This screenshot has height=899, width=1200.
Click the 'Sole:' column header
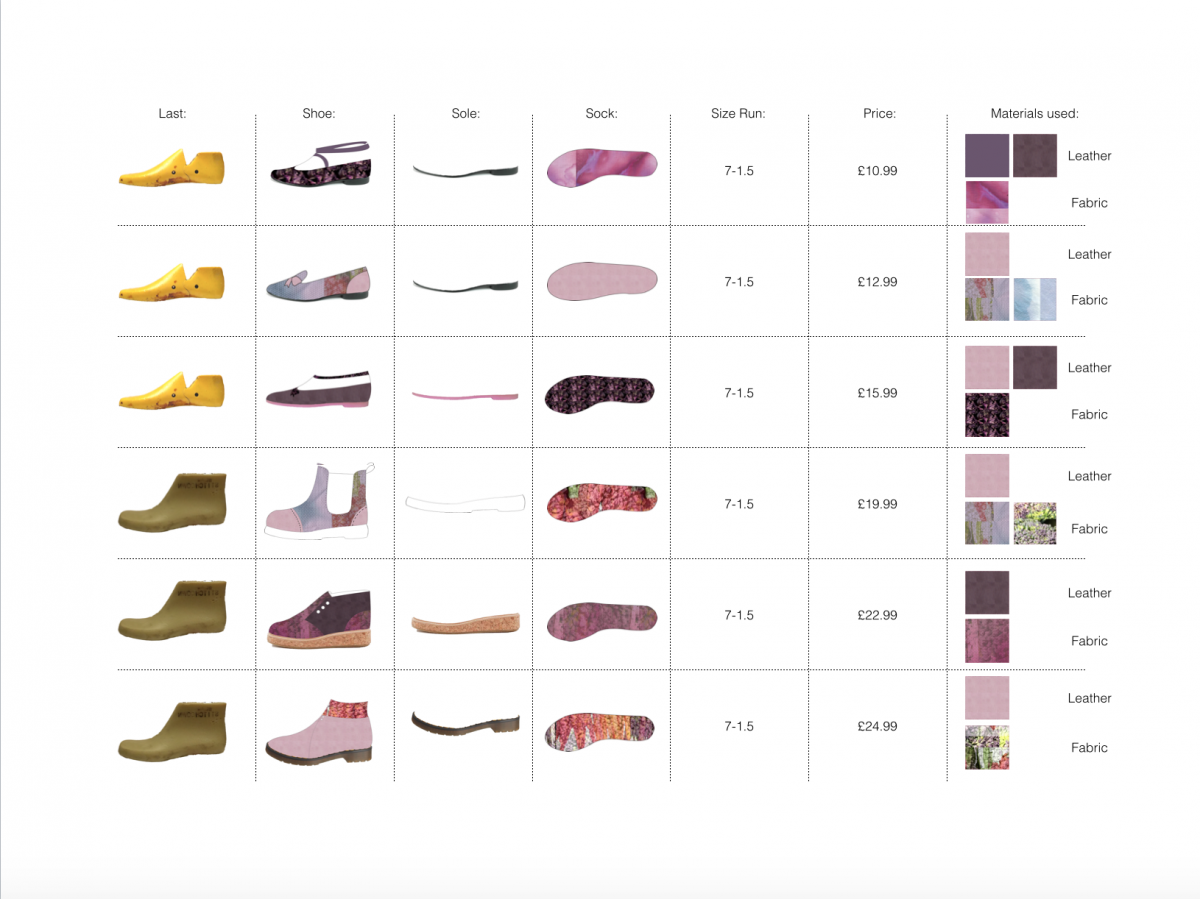[x=466, y=114]
